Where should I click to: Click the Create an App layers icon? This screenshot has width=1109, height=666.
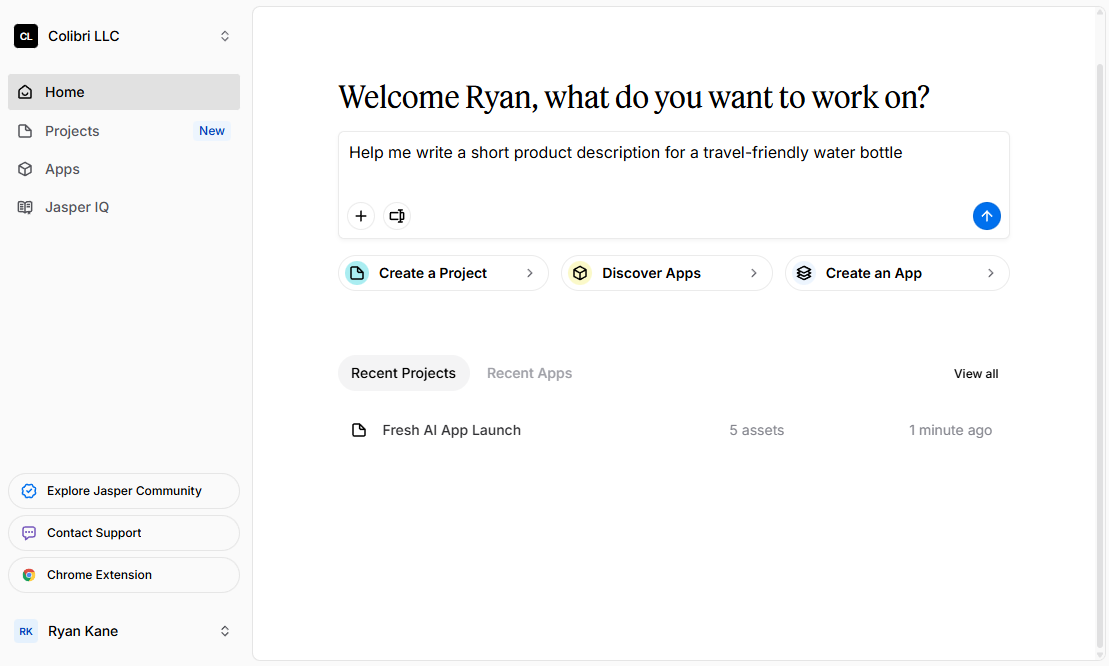[x=803, y=273]
